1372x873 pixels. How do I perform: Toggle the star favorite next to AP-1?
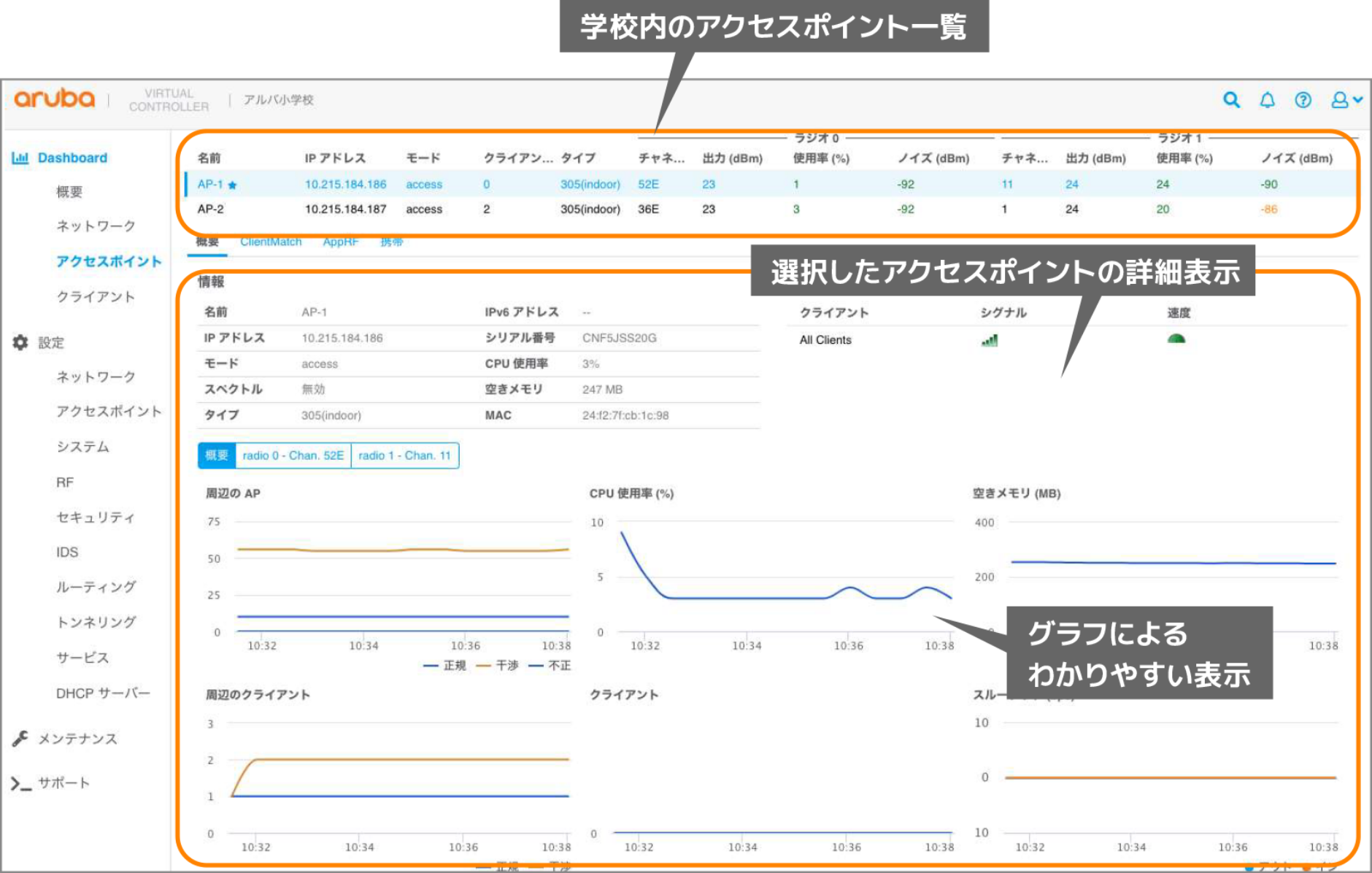(x=231, y=185)
